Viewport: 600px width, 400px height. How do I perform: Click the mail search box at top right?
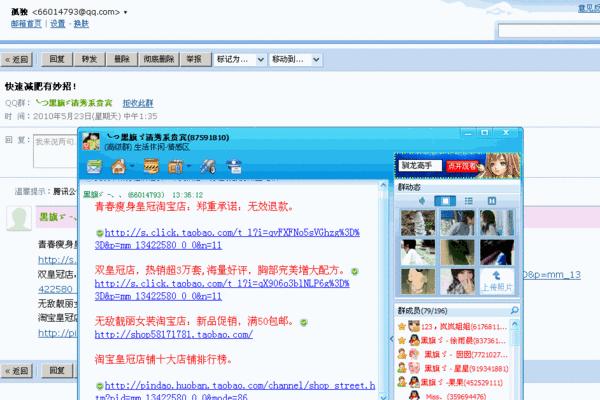(x=549, y=30)
